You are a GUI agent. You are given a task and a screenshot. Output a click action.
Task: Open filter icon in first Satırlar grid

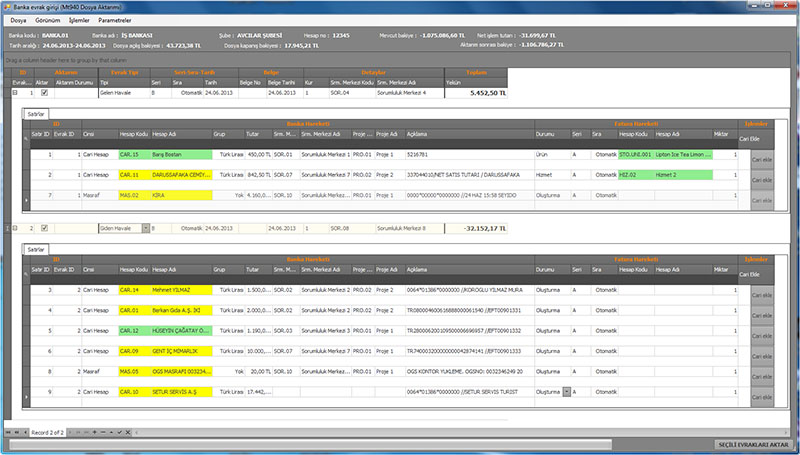point(26,138)
